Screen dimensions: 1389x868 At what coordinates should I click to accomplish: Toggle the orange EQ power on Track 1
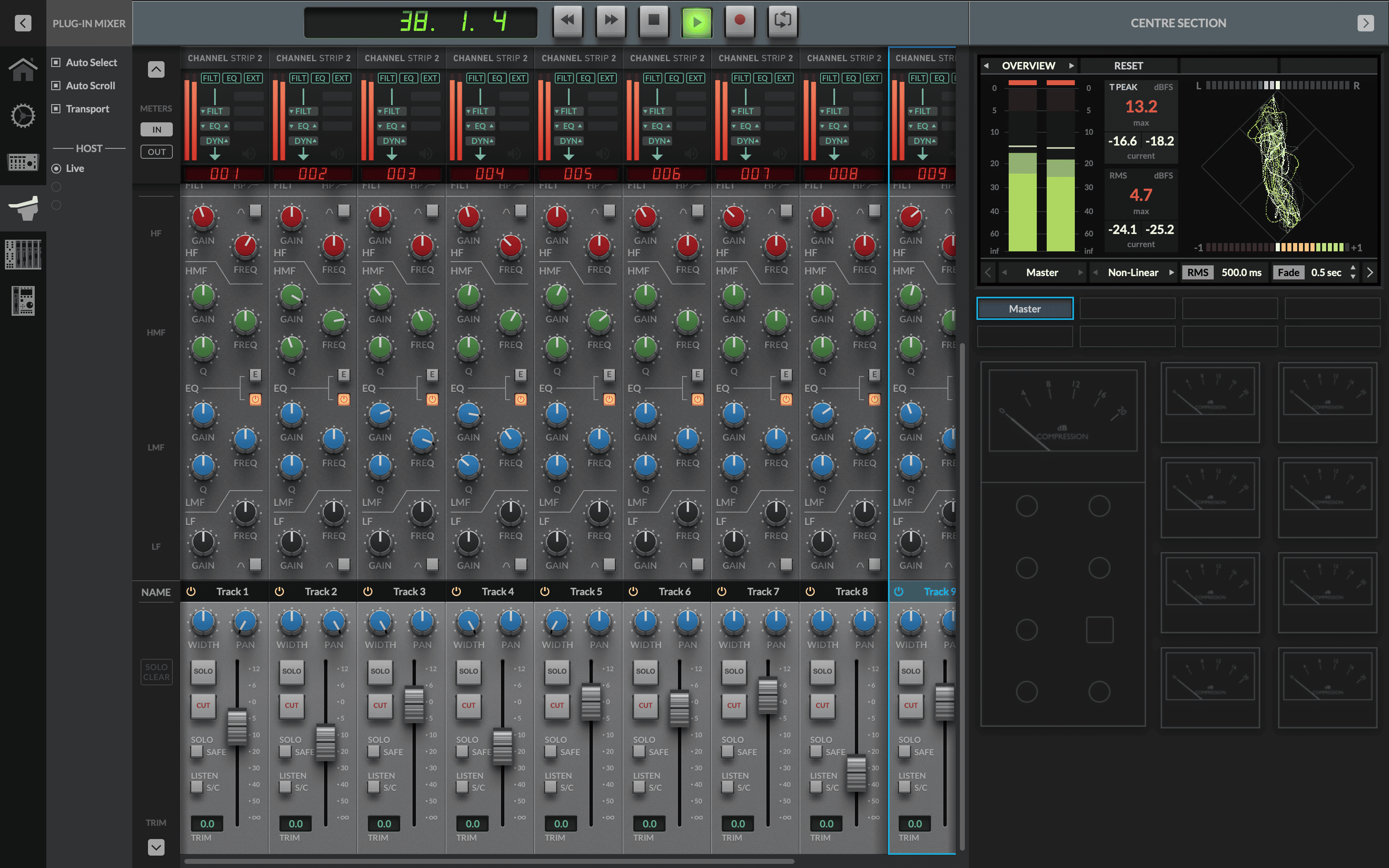click(255, 399)
